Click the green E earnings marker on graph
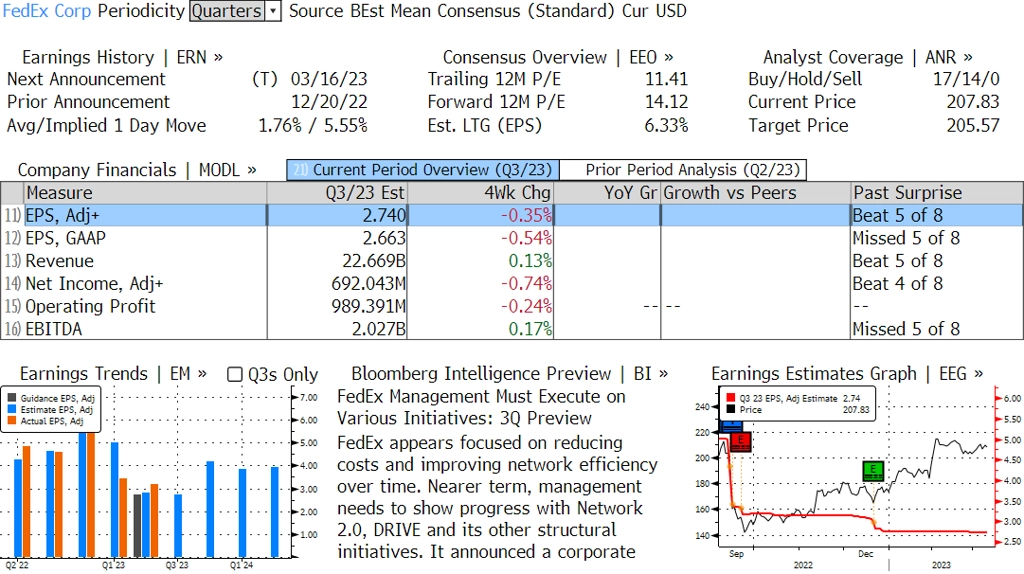 pos(873,471)
